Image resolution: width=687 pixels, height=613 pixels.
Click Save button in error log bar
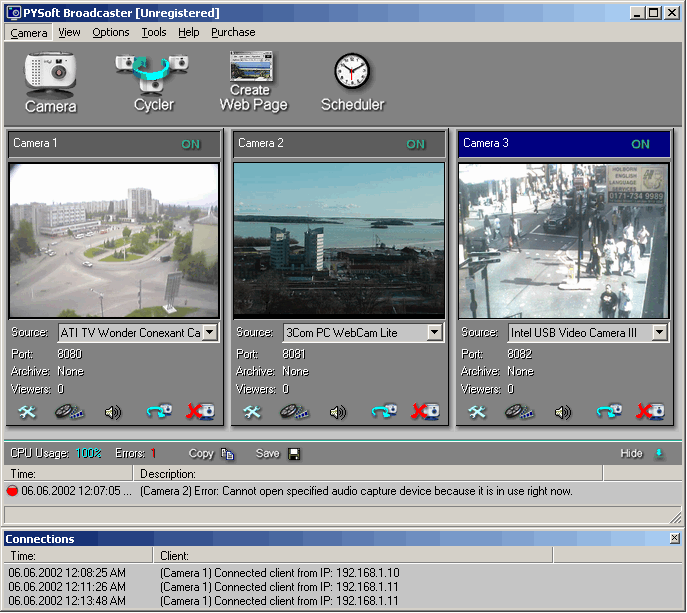pyautogui.click(x=277, y=454)
